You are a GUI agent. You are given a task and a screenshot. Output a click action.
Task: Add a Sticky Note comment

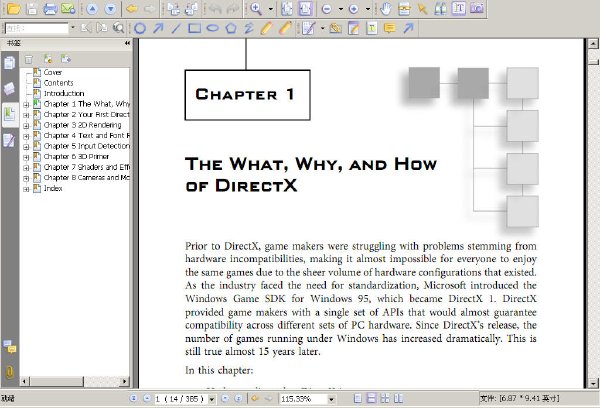tap(390, 28)
